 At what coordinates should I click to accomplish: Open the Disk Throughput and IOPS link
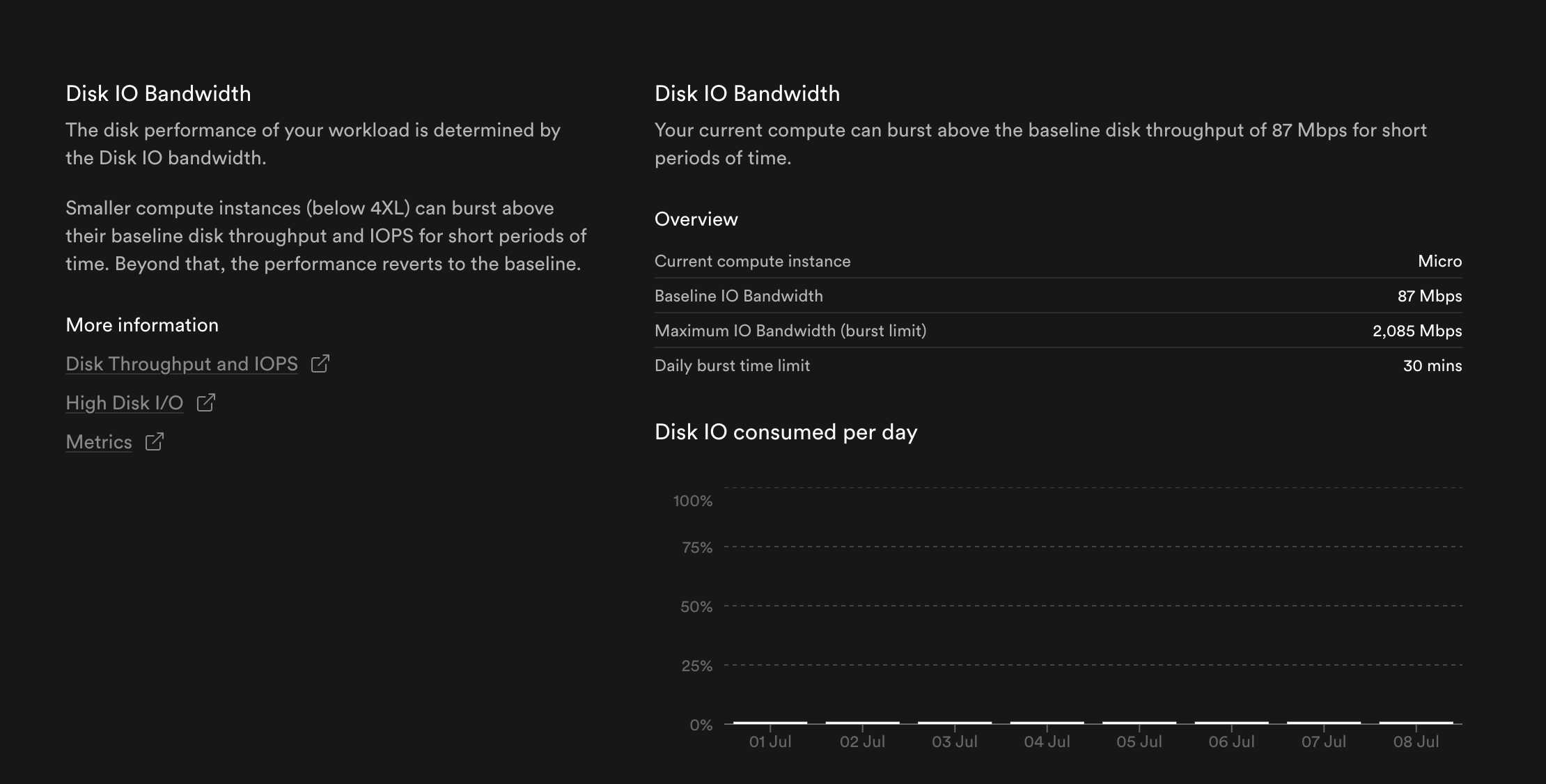coord(182,364)
